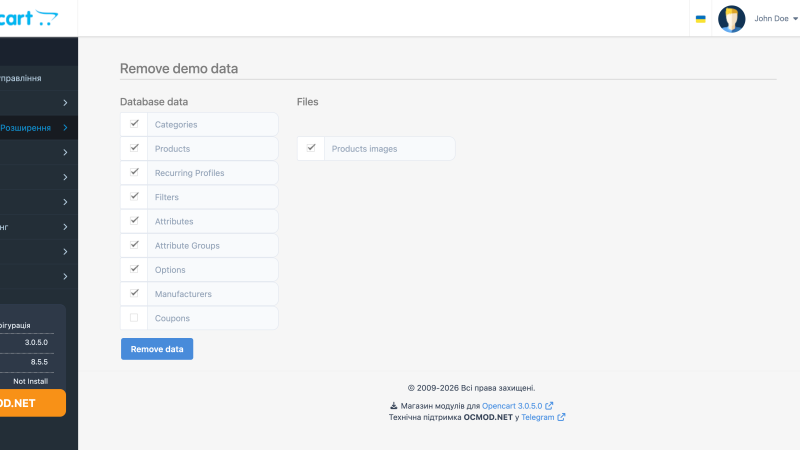
Task: Uncheck the Manufacturers checkbox
Action: (134, 293)
